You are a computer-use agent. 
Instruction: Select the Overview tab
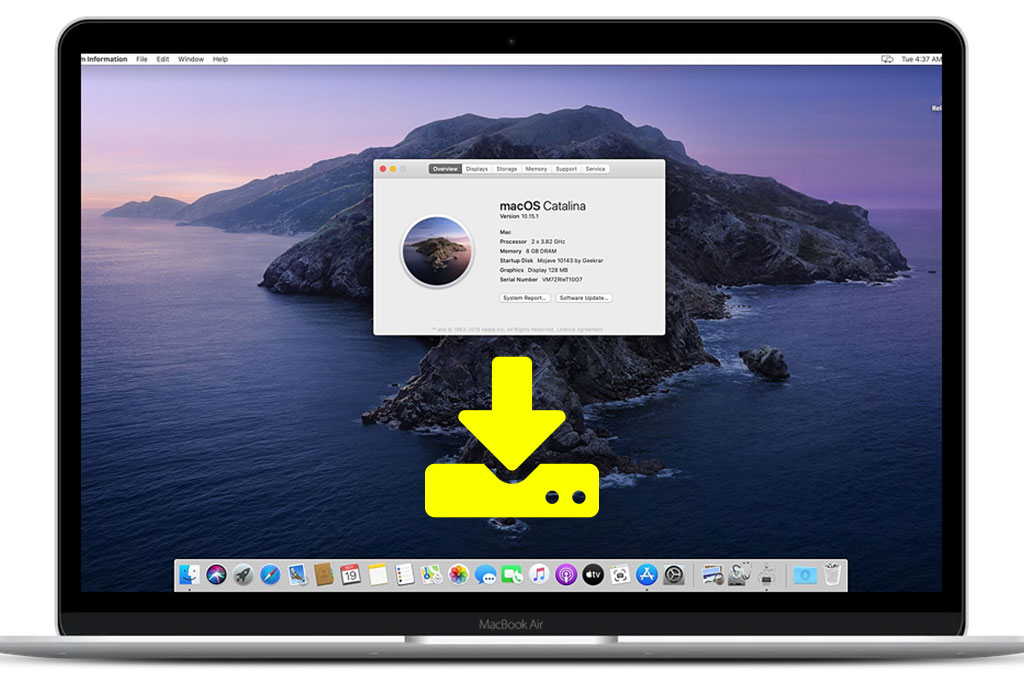click(445, 168)
